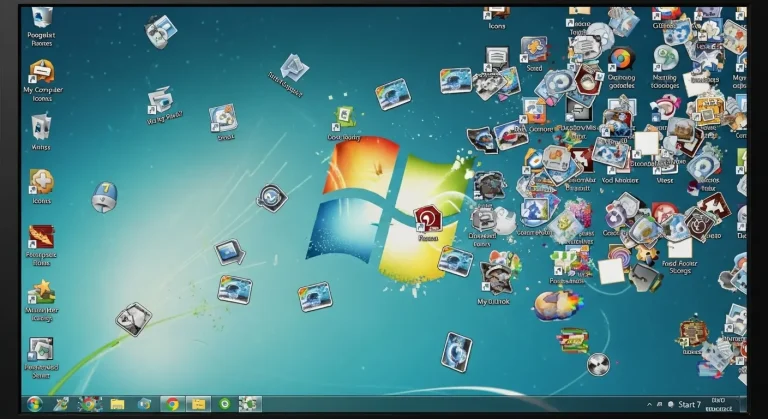768x419 pixels.
Task: Select the blue-screen arrow-shaped tile
Action: pos(230,252)
